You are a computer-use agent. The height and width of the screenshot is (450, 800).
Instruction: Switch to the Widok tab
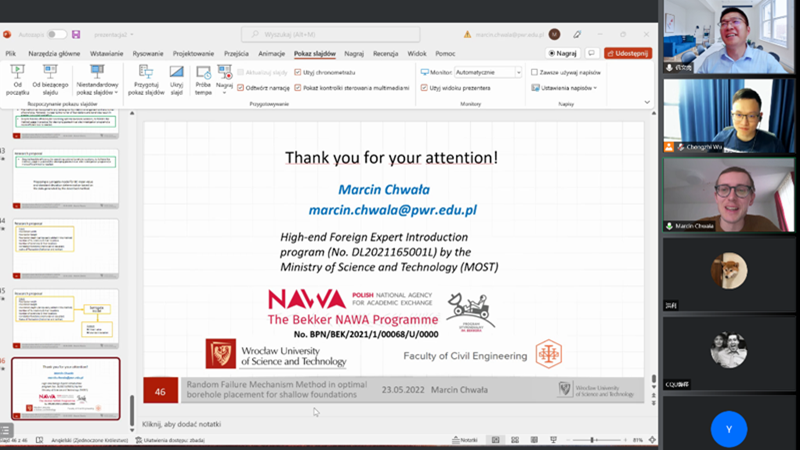[x=417, y=54]
